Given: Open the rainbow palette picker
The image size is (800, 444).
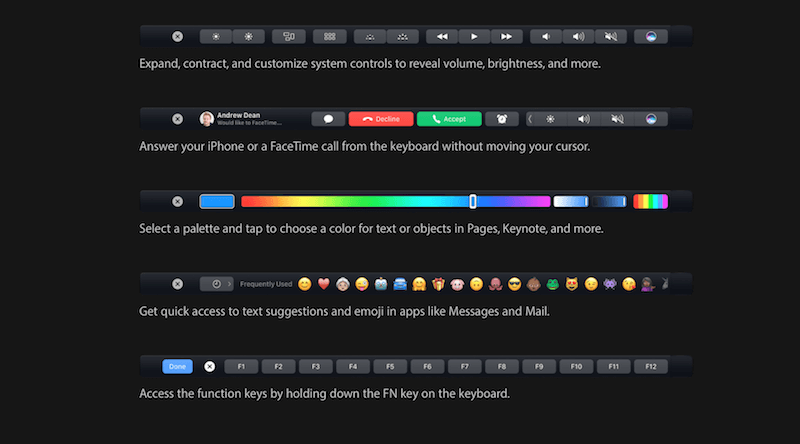Looking at the screenshot, I should (651, 201).
